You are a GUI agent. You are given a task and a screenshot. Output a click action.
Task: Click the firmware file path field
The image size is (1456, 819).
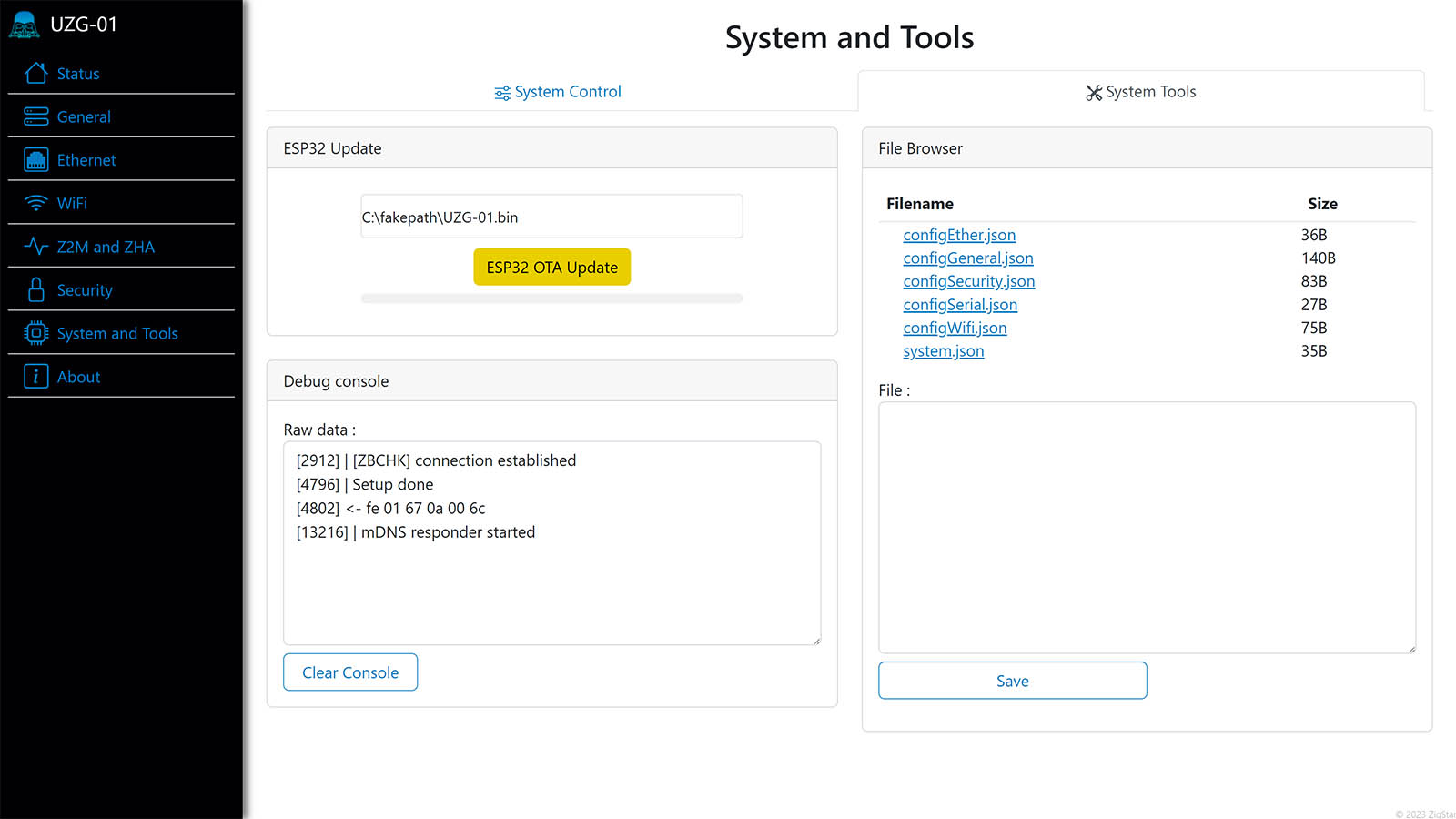551,217
